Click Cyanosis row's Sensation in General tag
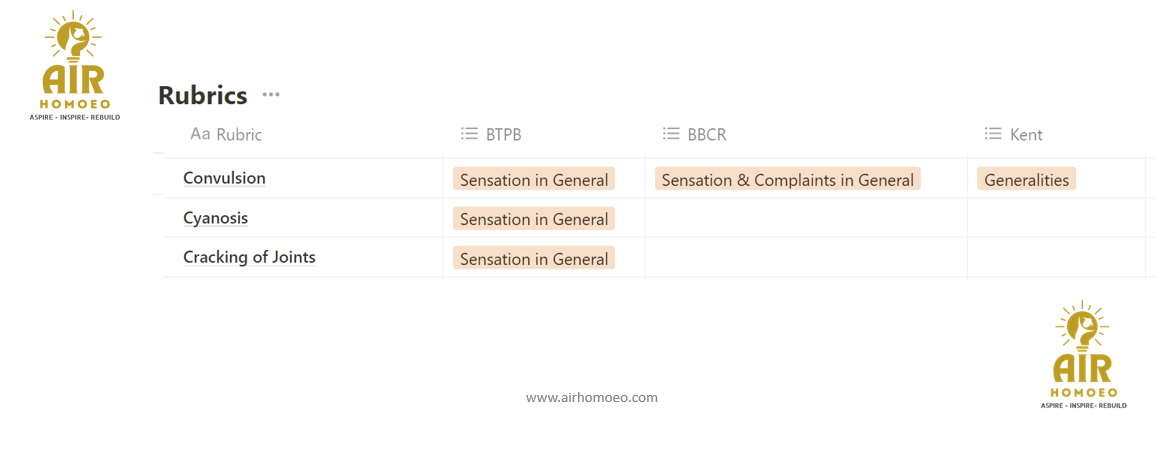 point(533,219)
